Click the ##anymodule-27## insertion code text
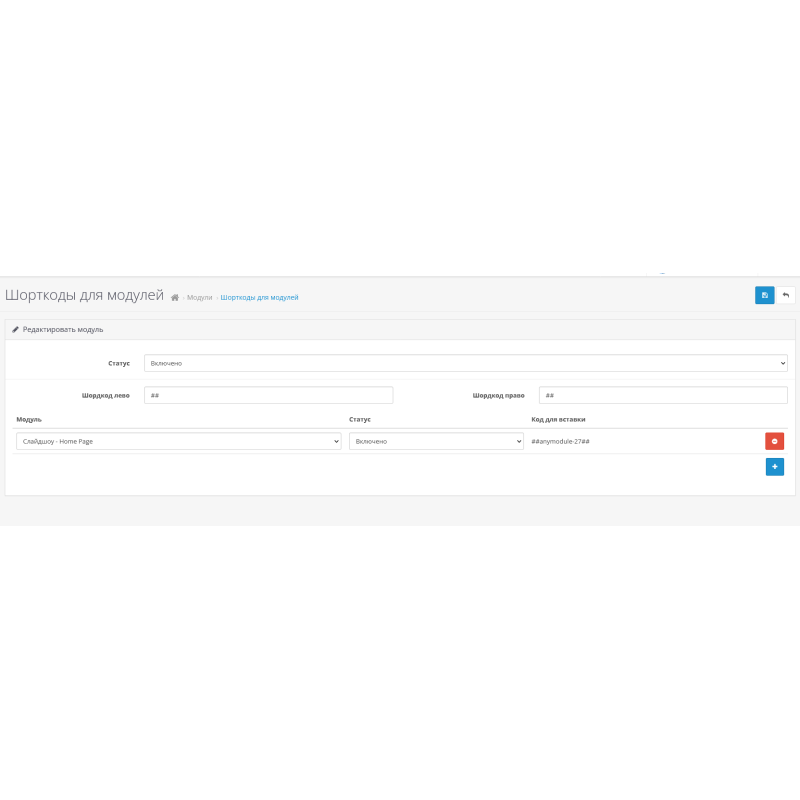This screenshot has height=800, width=800. [560, 441]
